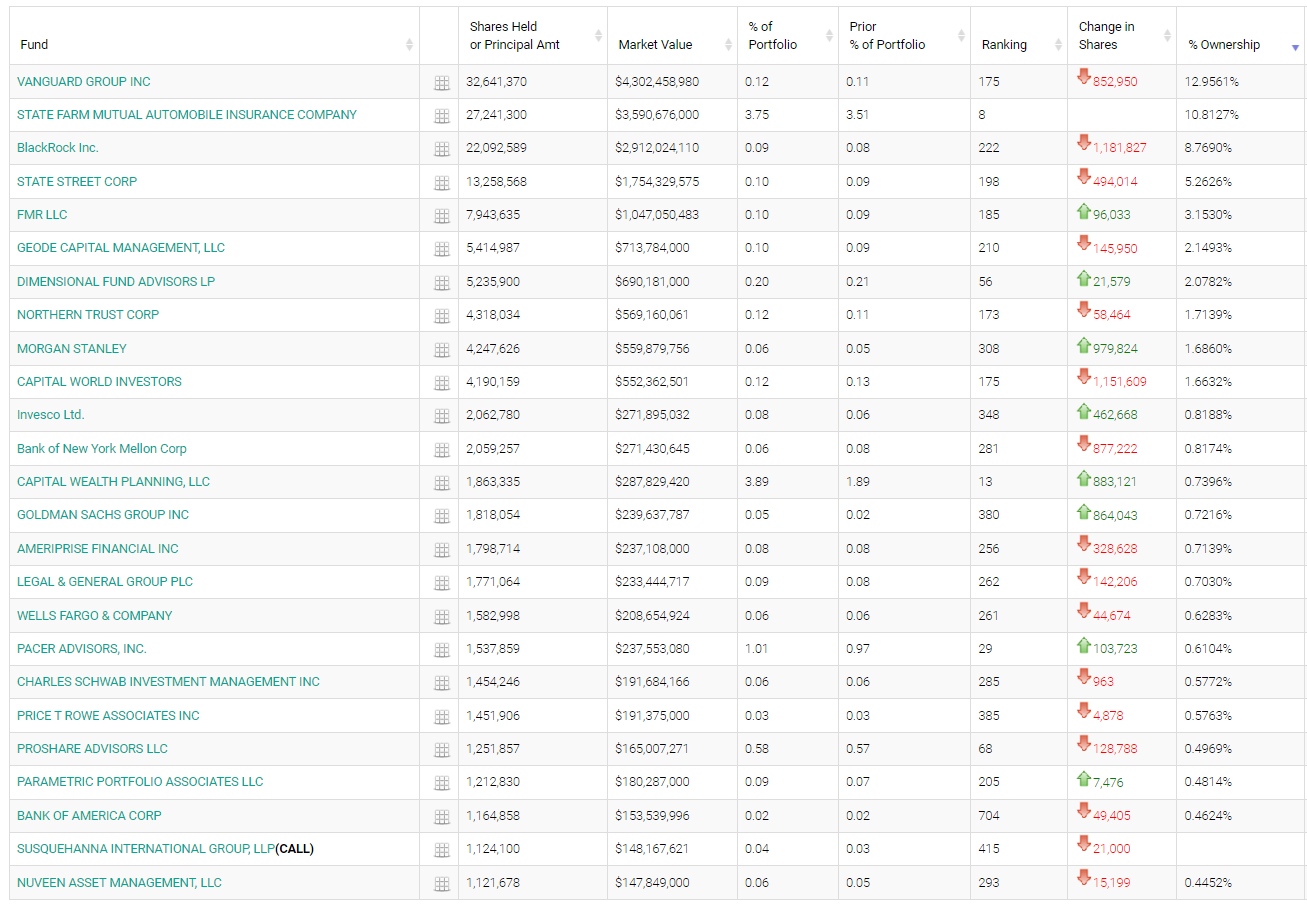This screenshot has width=1307, height=904.
Task: Sort by Shares Held or Principal Amt
Action: [x=533, y=36]
